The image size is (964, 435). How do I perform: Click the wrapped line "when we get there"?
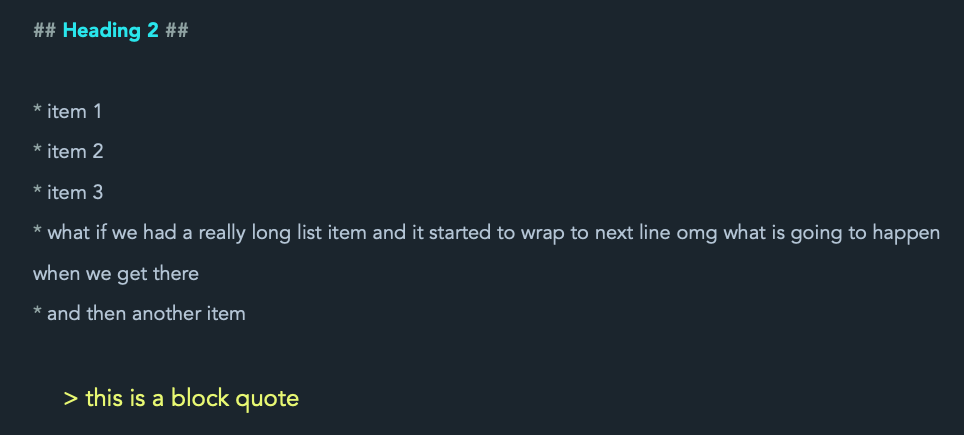116,273
